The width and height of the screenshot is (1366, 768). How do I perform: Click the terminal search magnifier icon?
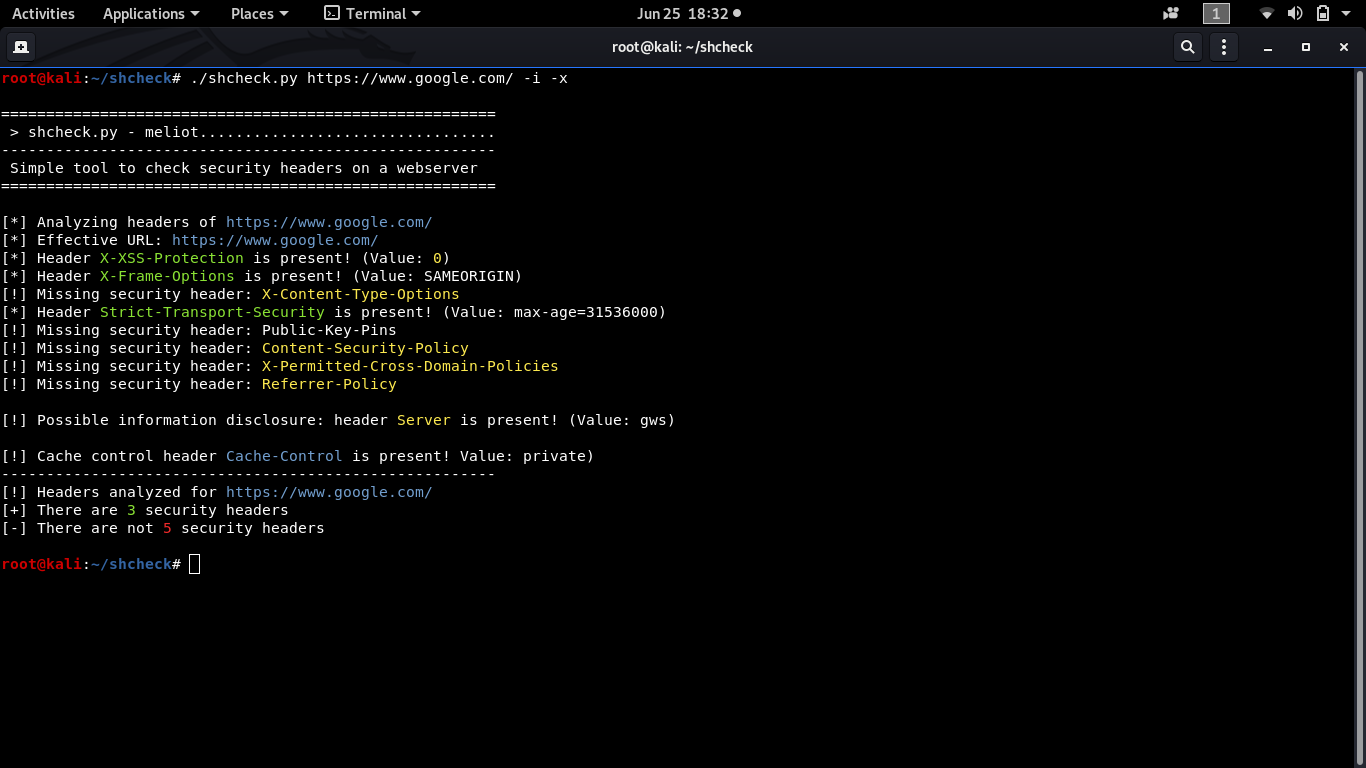click(1187, 47)
